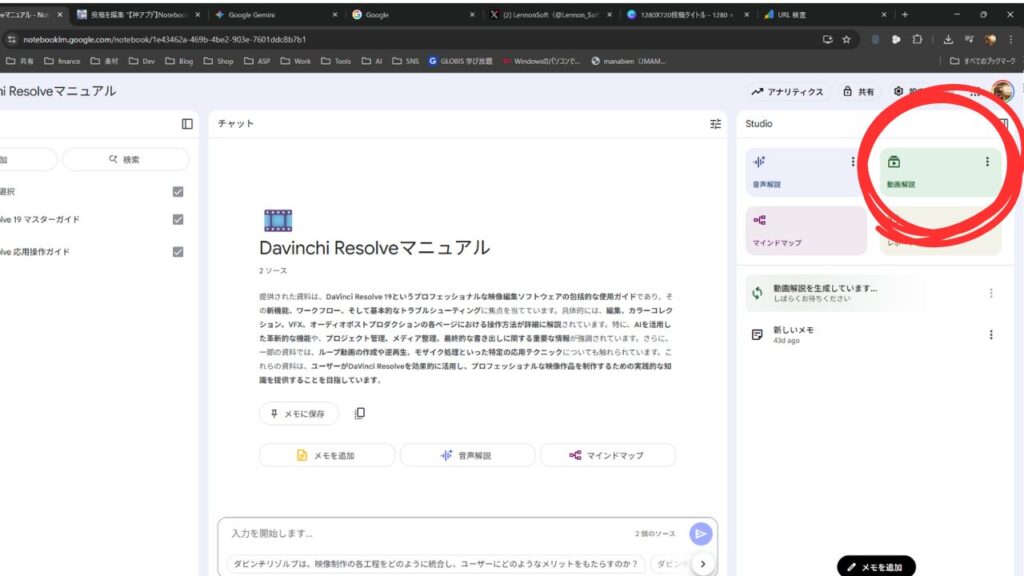
Task: Open more options for 新しいメモ
Action: click(991, 335)
